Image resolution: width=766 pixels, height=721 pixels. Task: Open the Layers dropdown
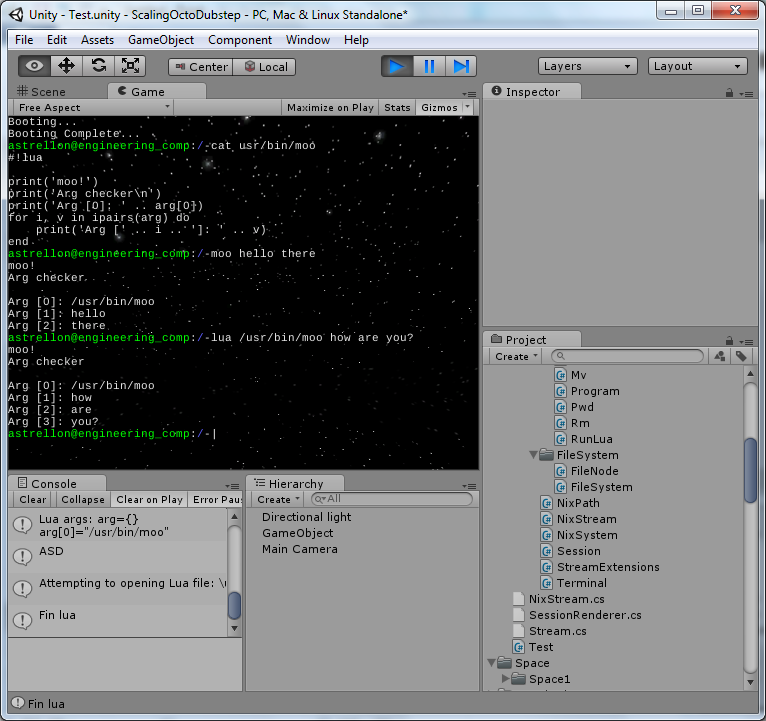pyautogui.click(x=588, y=66)
